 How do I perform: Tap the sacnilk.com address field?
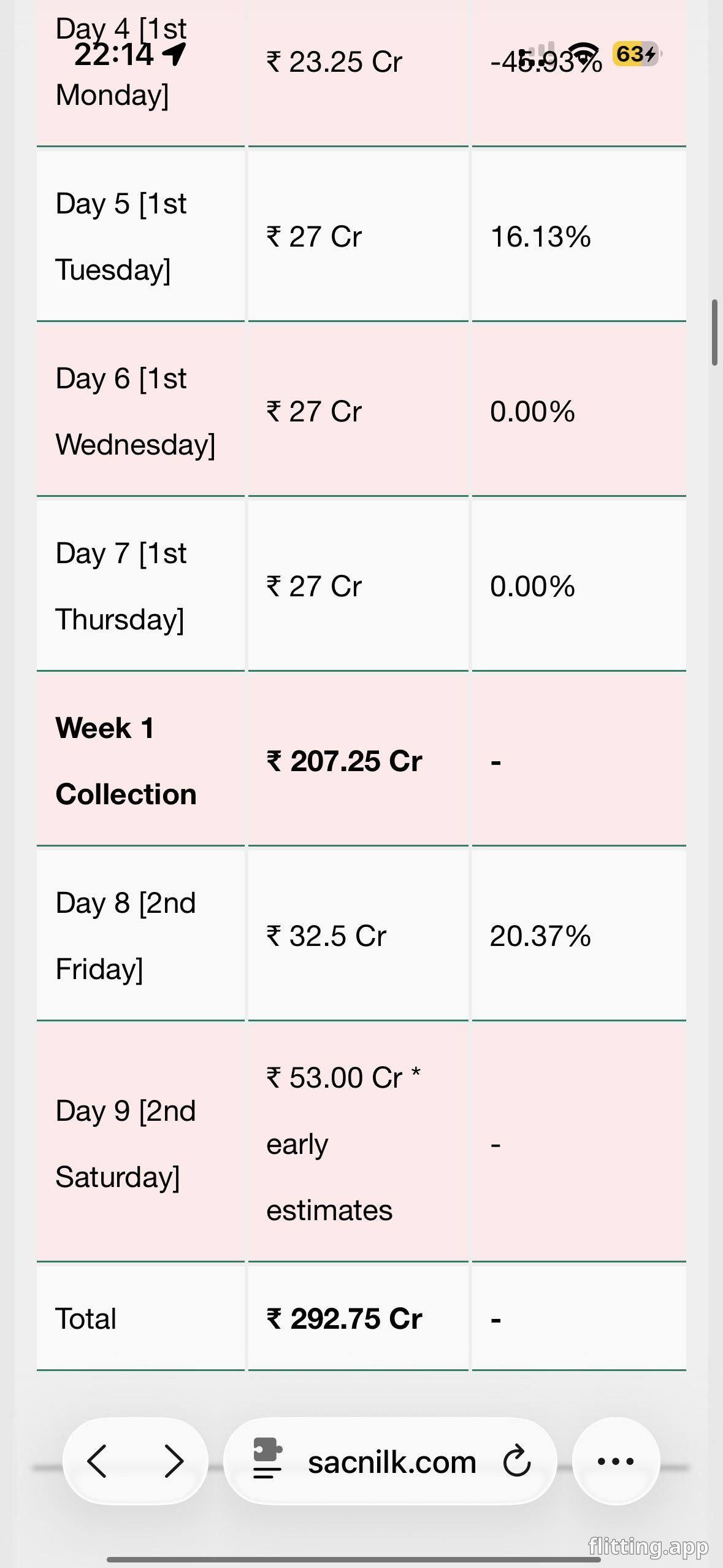coord(391,1462)
